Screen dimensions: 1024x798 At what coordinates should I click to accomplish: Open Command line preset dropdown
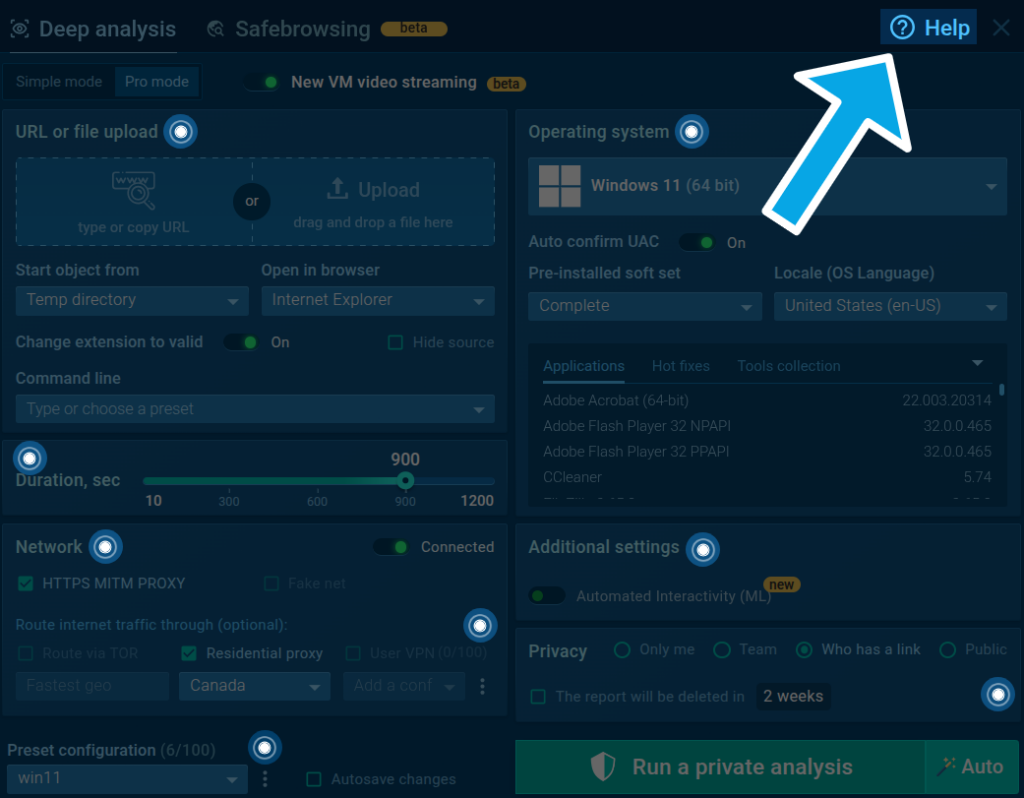coord(255,409)
